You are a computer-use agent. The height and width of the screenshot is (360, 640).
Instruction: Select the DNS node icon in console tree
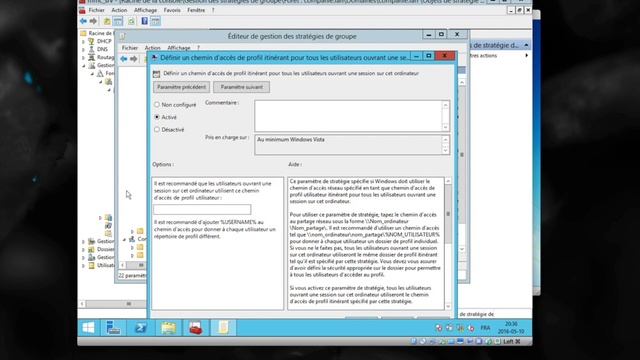pyautogui.click(x=92, y=49)
